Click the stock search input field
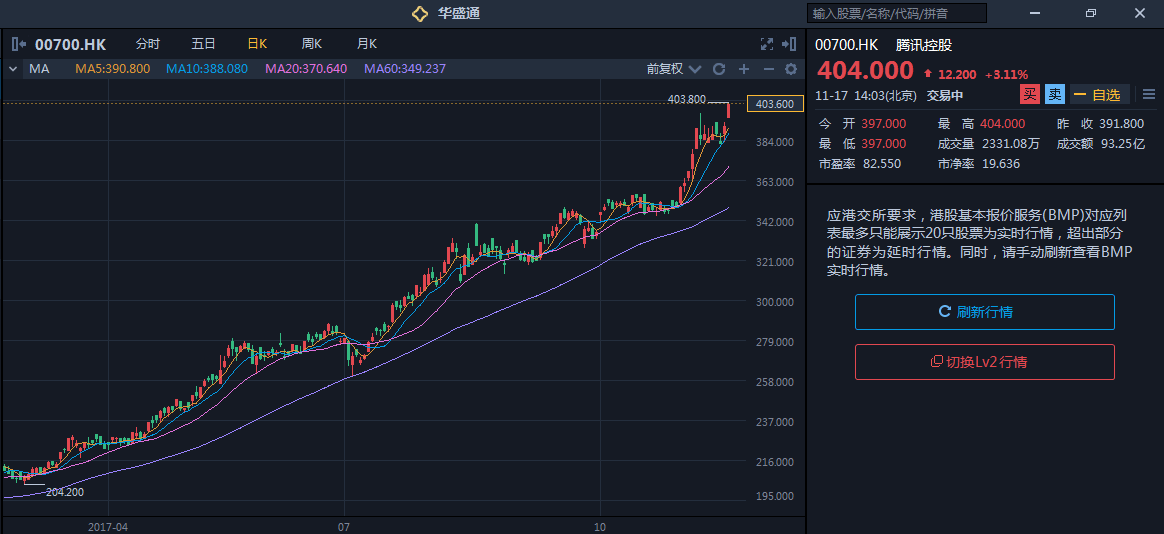1164x534 pixels. [x=896, y=13]
